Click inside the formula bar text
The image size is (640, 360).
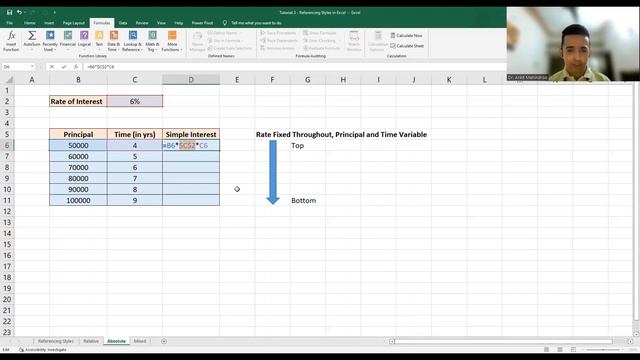tap(100, 67)
